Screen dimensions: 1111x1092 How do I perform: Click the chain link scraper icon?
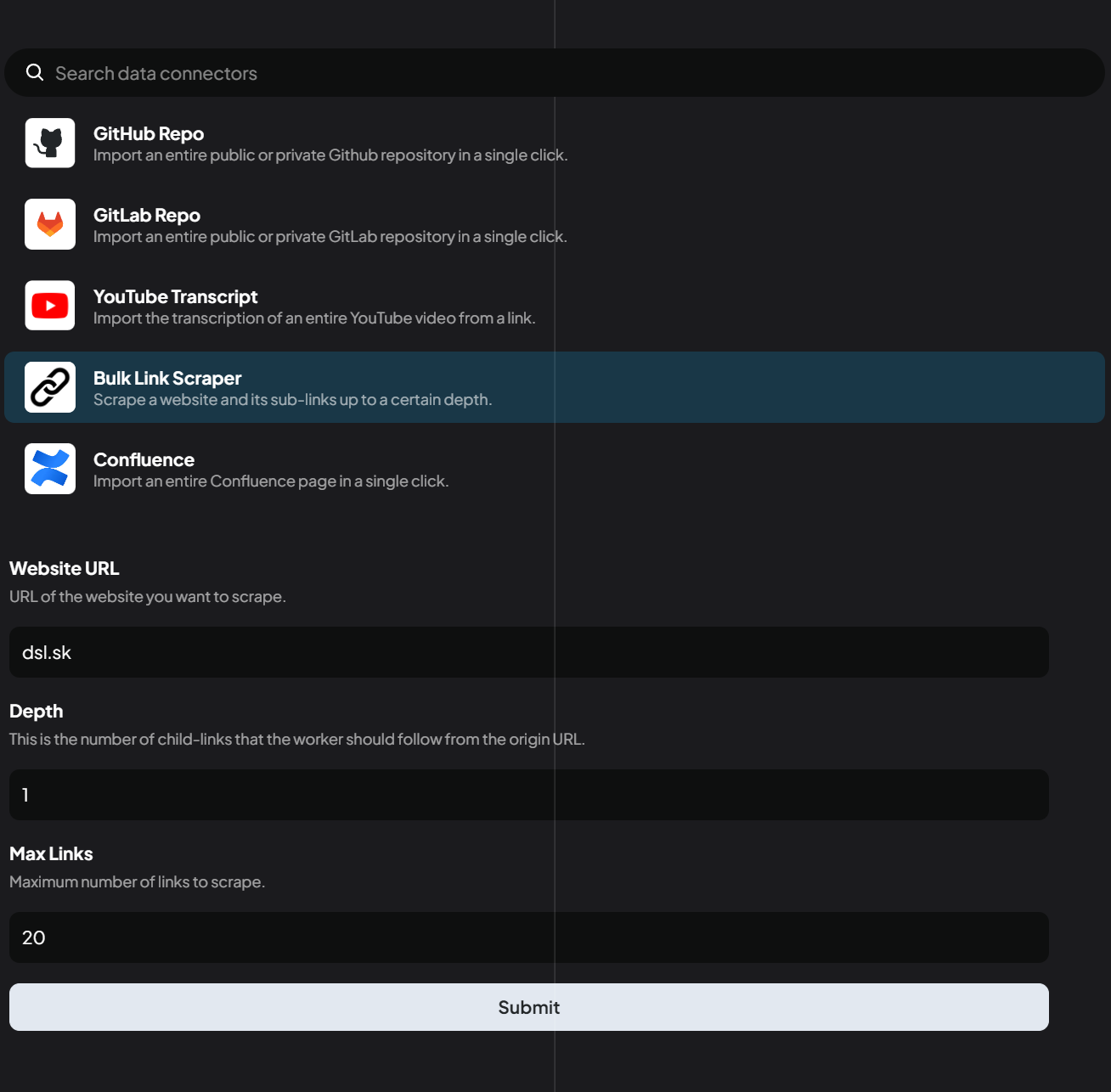coord(50,387)
